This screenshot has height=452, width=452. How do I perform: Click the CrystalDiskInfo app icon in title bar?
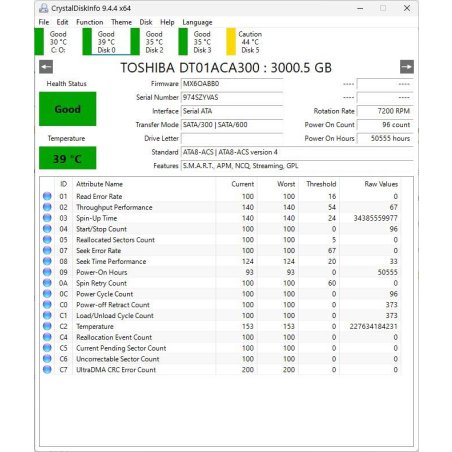(44, 8)
